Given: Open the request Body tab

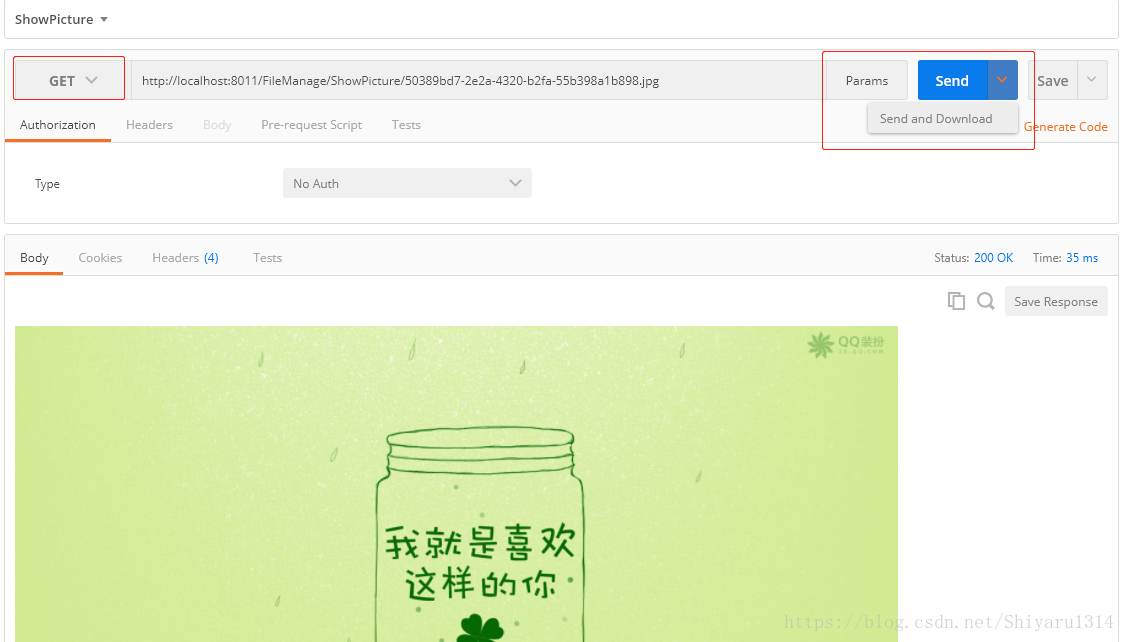Looking at the screenshot, I should click(217, 125).
